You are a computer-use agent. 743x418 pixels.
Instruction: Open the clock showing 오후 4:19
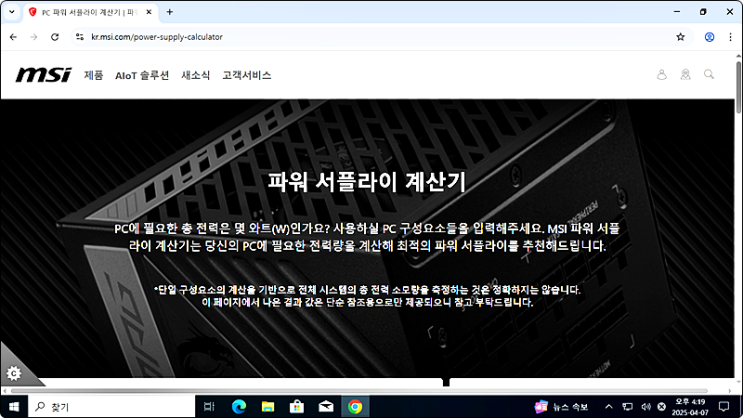pyautogui.click(x=690, y=407)
